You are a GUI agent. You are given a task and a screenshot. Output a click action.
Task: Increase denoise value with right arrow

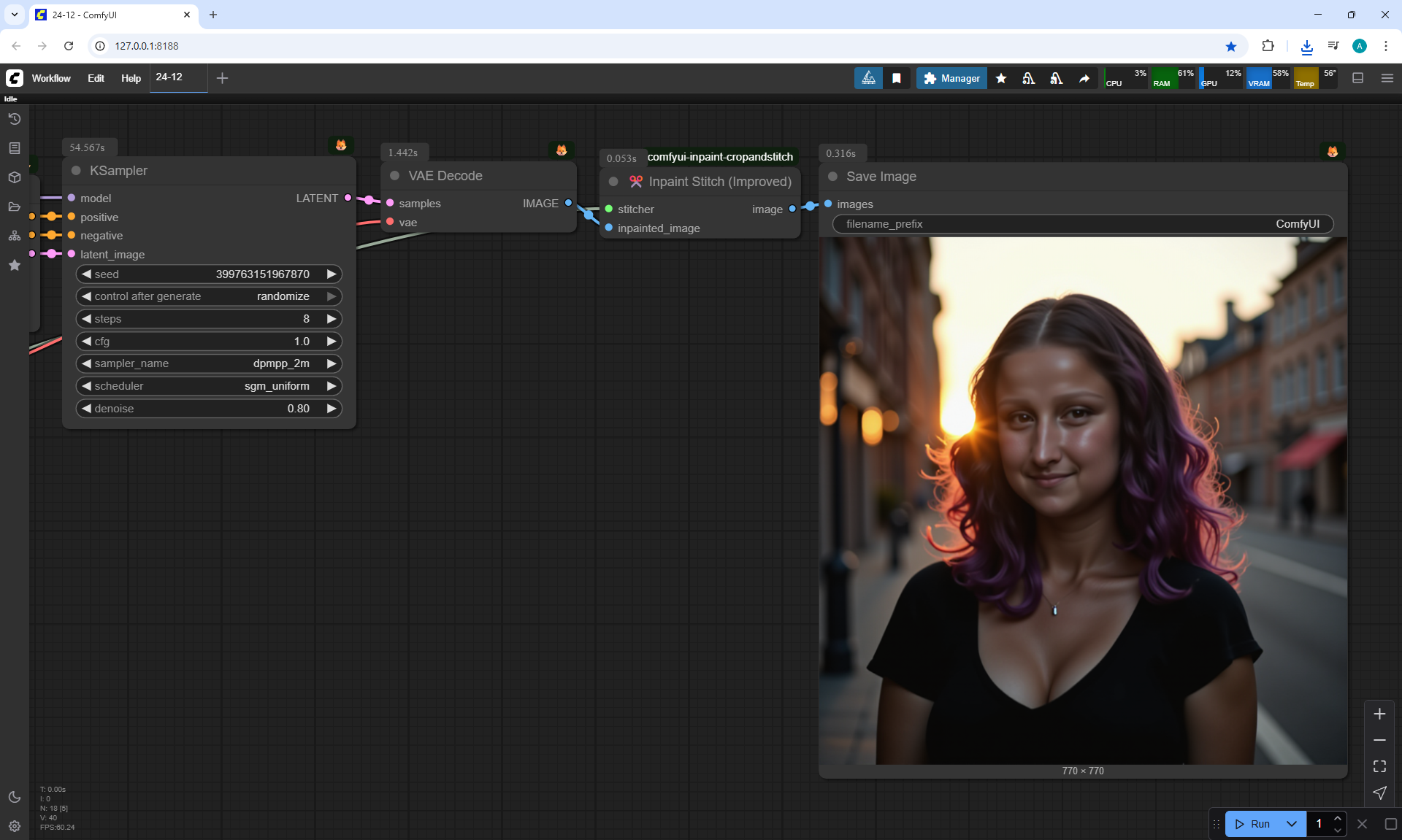point(332,409)
